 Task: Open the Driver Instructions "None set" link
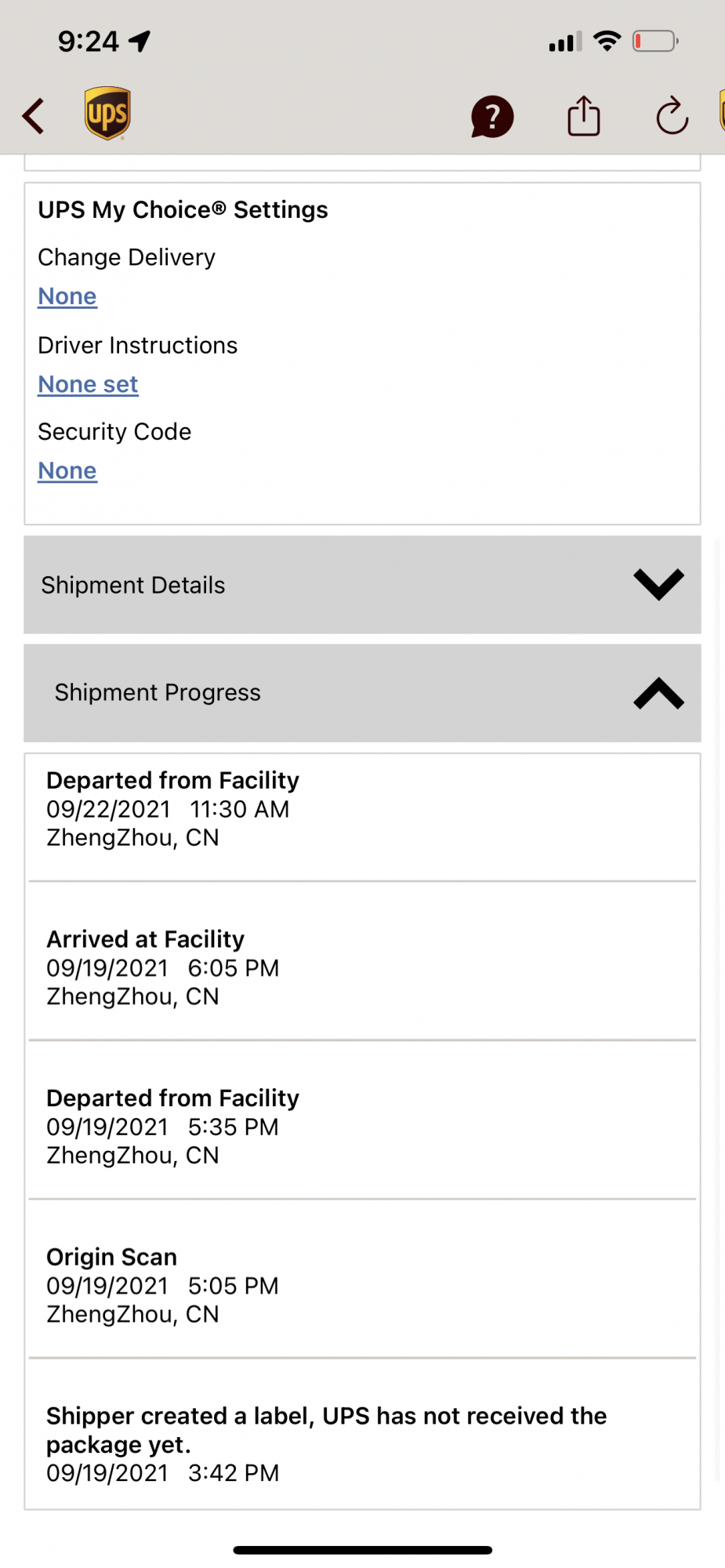click(x=88, y=384)
